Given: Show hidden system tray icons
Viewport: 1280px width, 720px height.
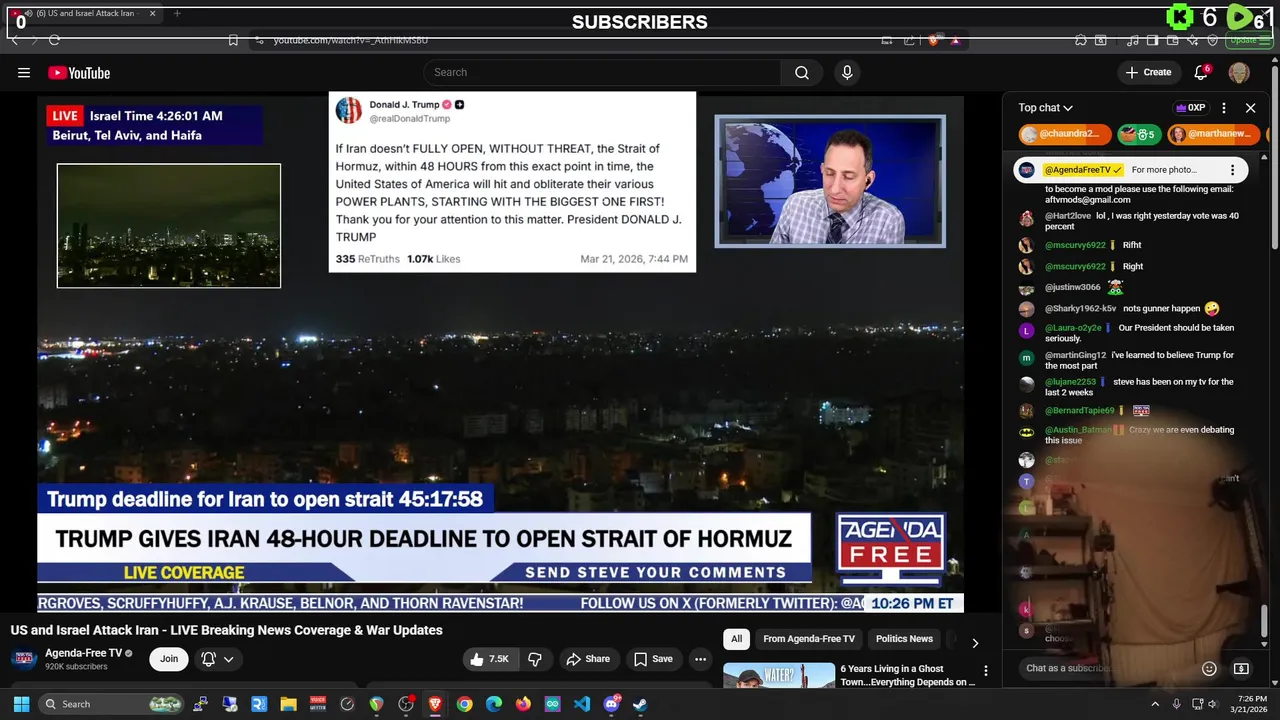Looking at the screenshot, I should tap(1154, 704).
